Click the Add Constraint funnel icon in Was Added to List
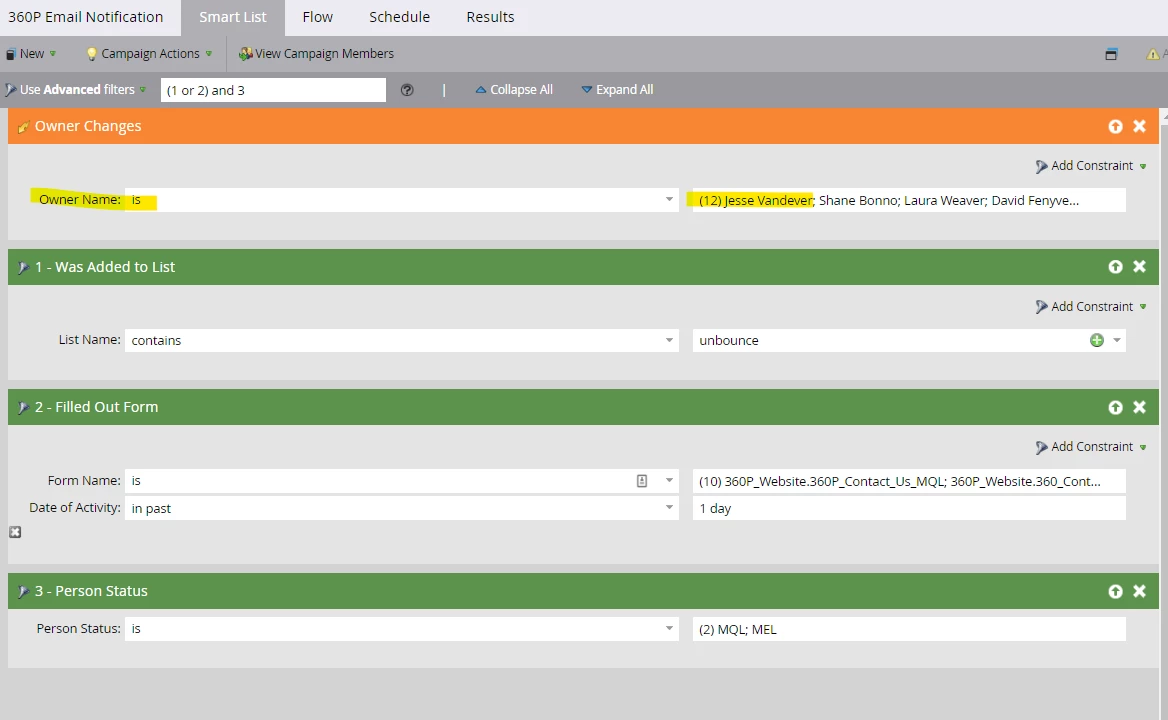The image size is (1168, 720). coord(1041,307)
